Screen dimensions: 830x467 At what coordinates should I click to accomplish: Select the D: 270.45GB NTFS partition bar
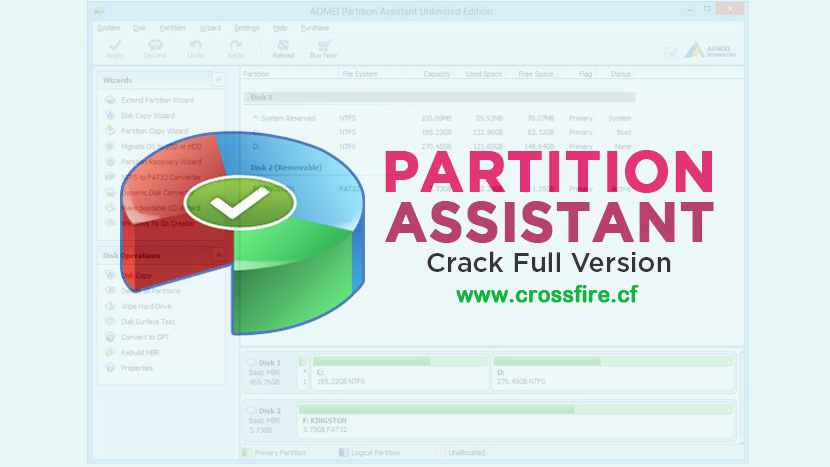click(613, 372)
